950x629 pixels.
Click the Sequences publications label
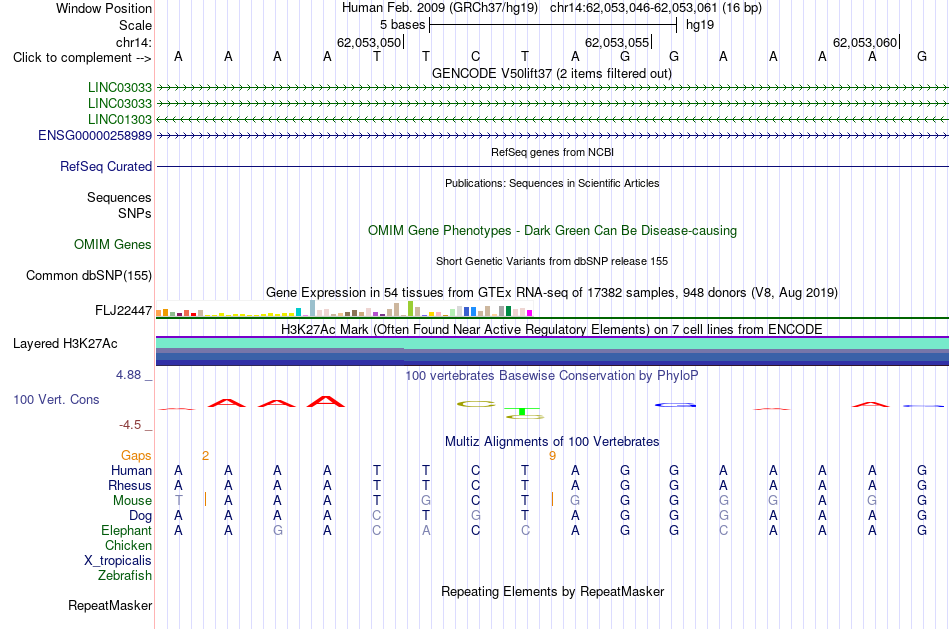(x=119, y=197)
